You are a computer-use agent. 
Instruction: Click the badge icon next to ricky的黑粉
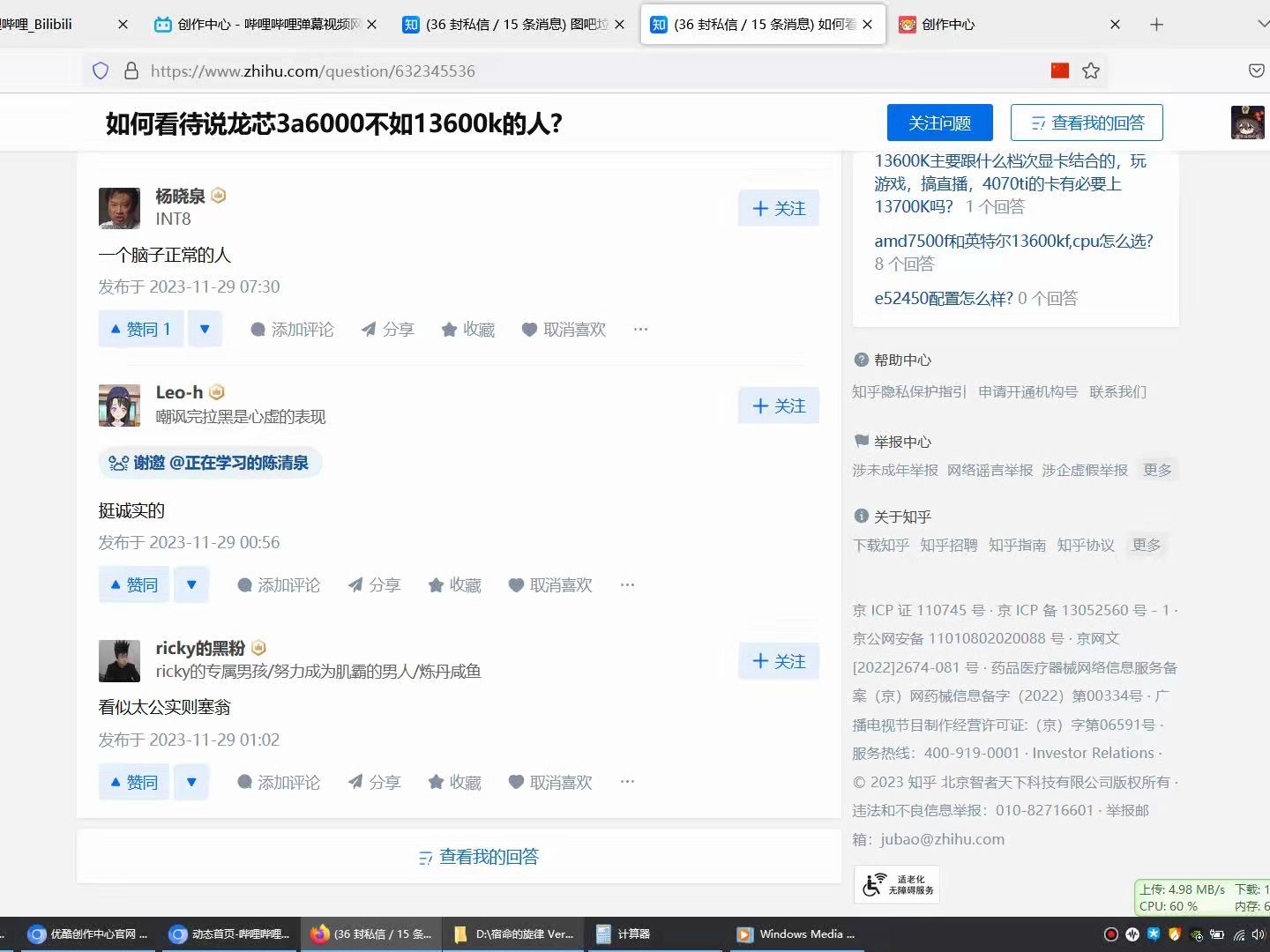(x=258, y=648)
